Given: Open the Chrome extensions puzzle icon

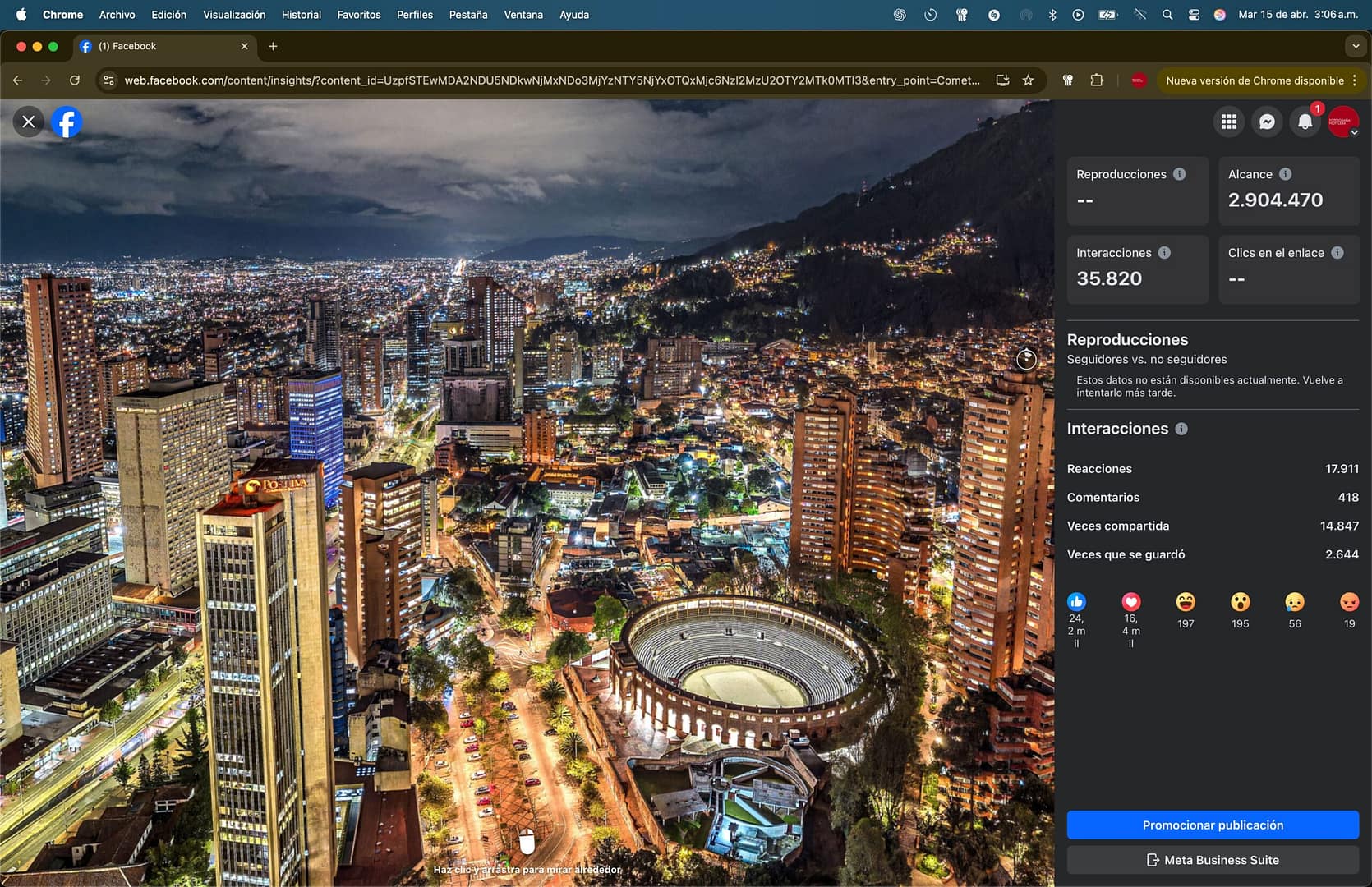Looking at the screenshot, I should (1097, 80).
